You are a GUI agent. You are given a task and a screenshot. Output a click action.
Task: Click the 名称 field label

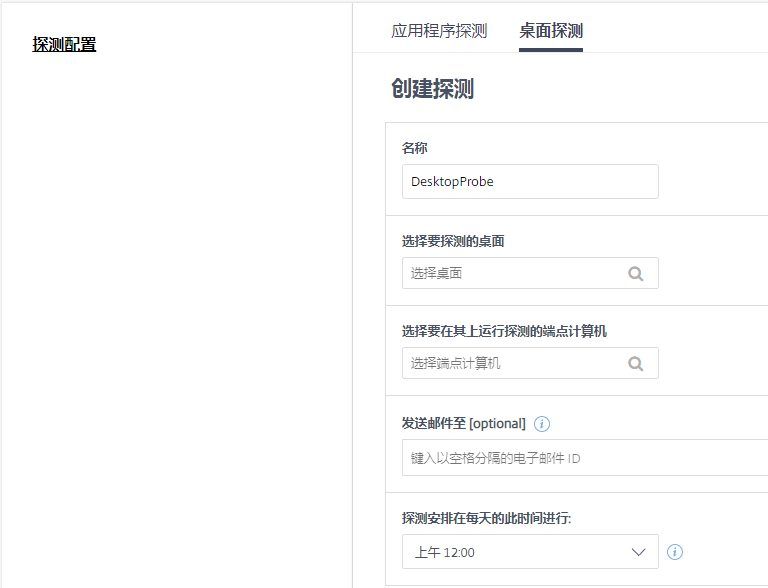click(415, 148)
